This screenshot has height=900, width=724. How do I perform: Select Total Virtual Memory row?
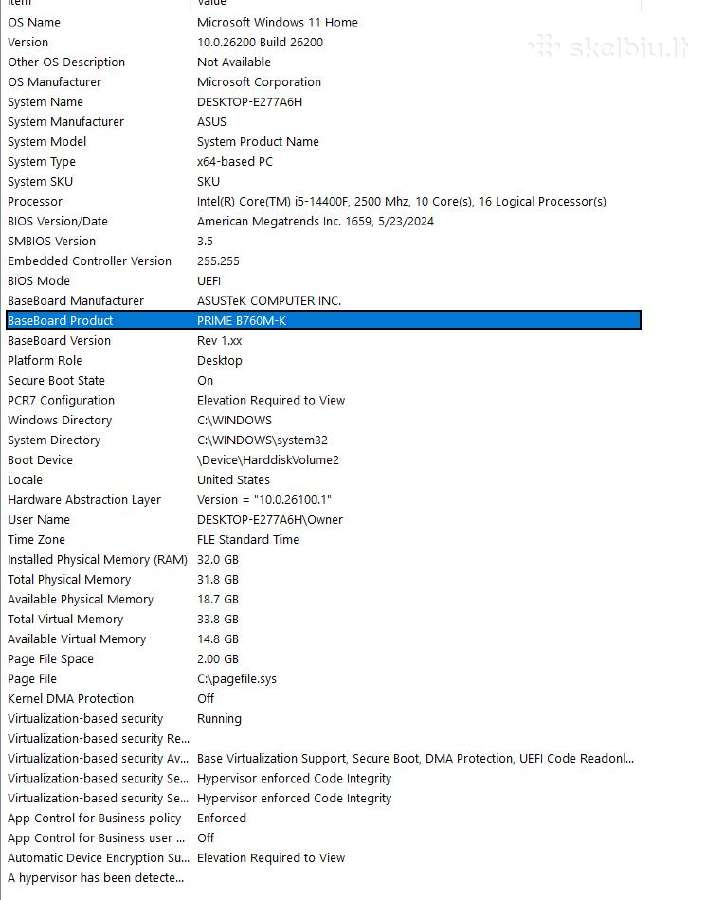324,619
